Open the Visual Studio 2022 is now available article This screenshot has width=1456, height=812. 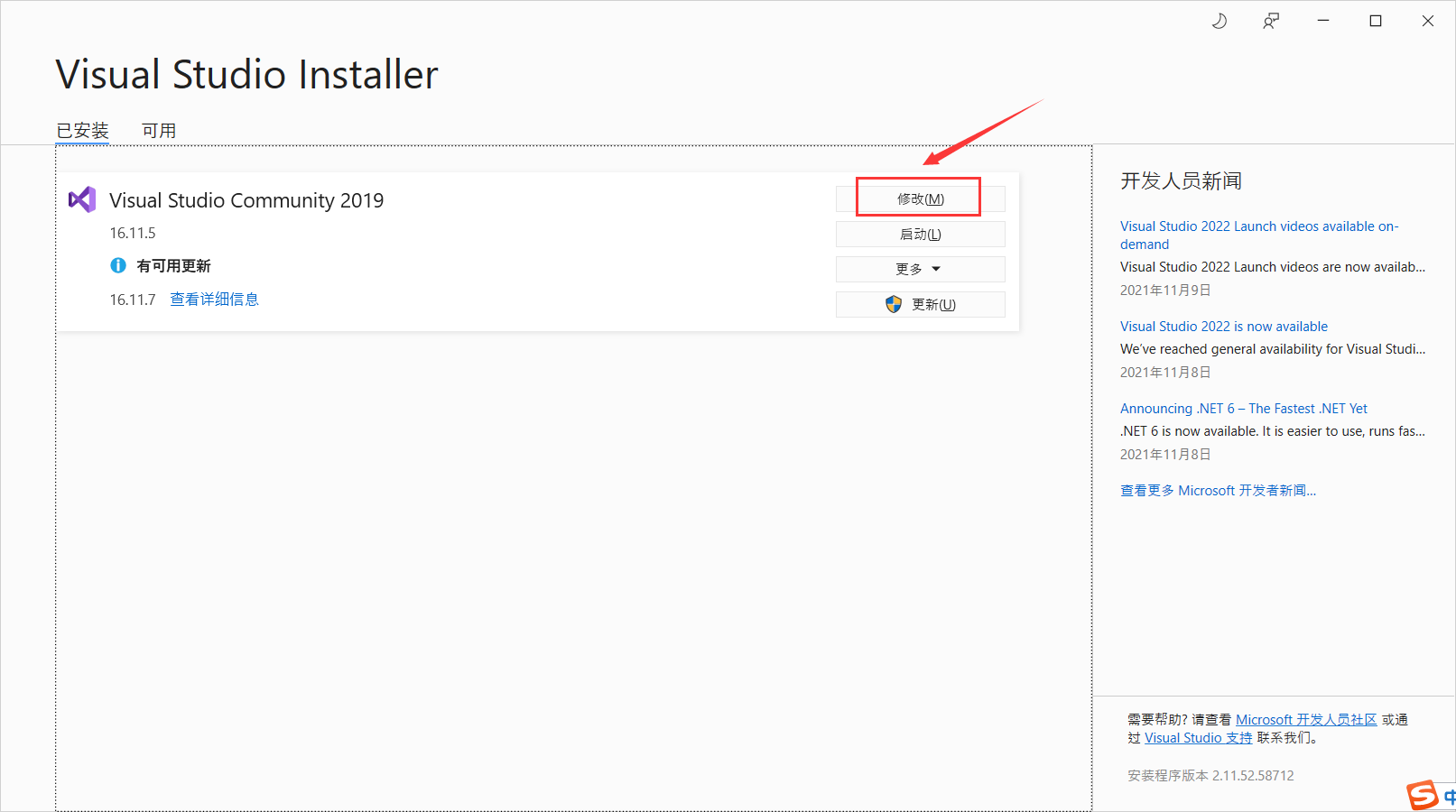pos(1223,326)
